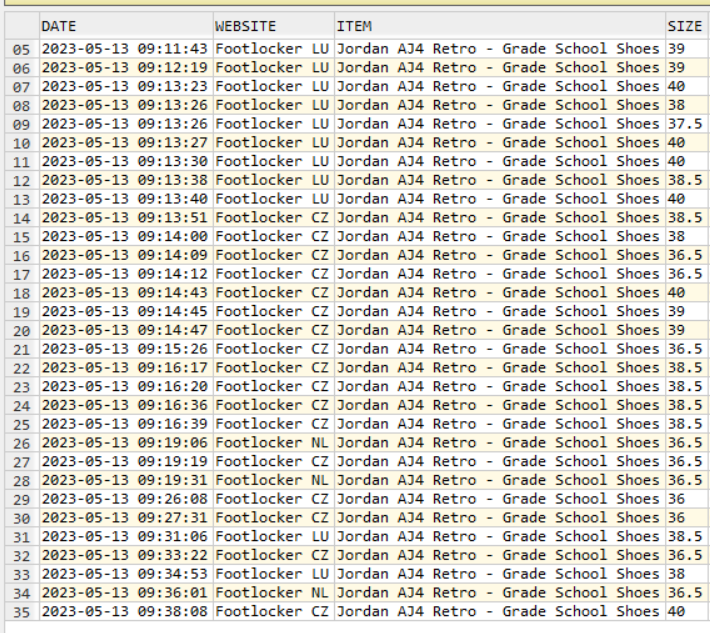Click size 36.5 in row 16

tap(685, 255)
